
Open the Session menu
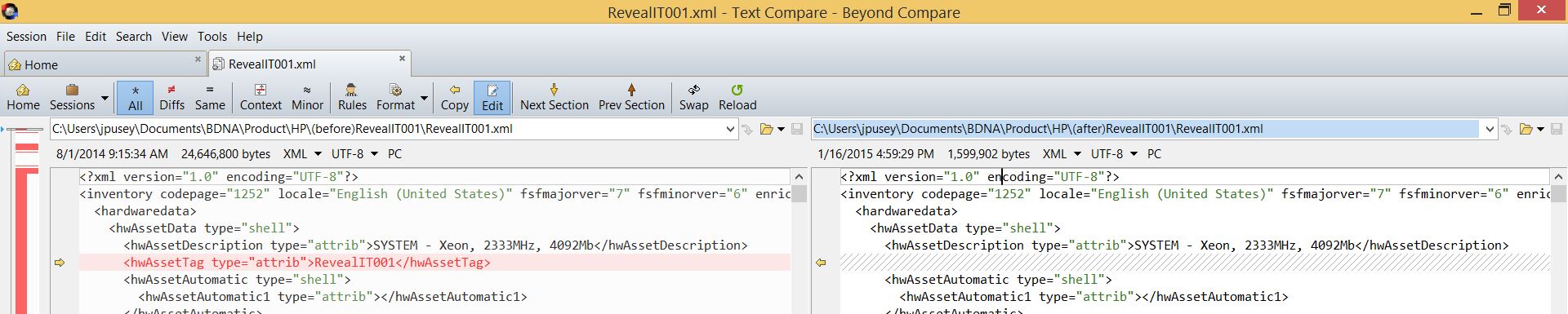coord(26,36)
